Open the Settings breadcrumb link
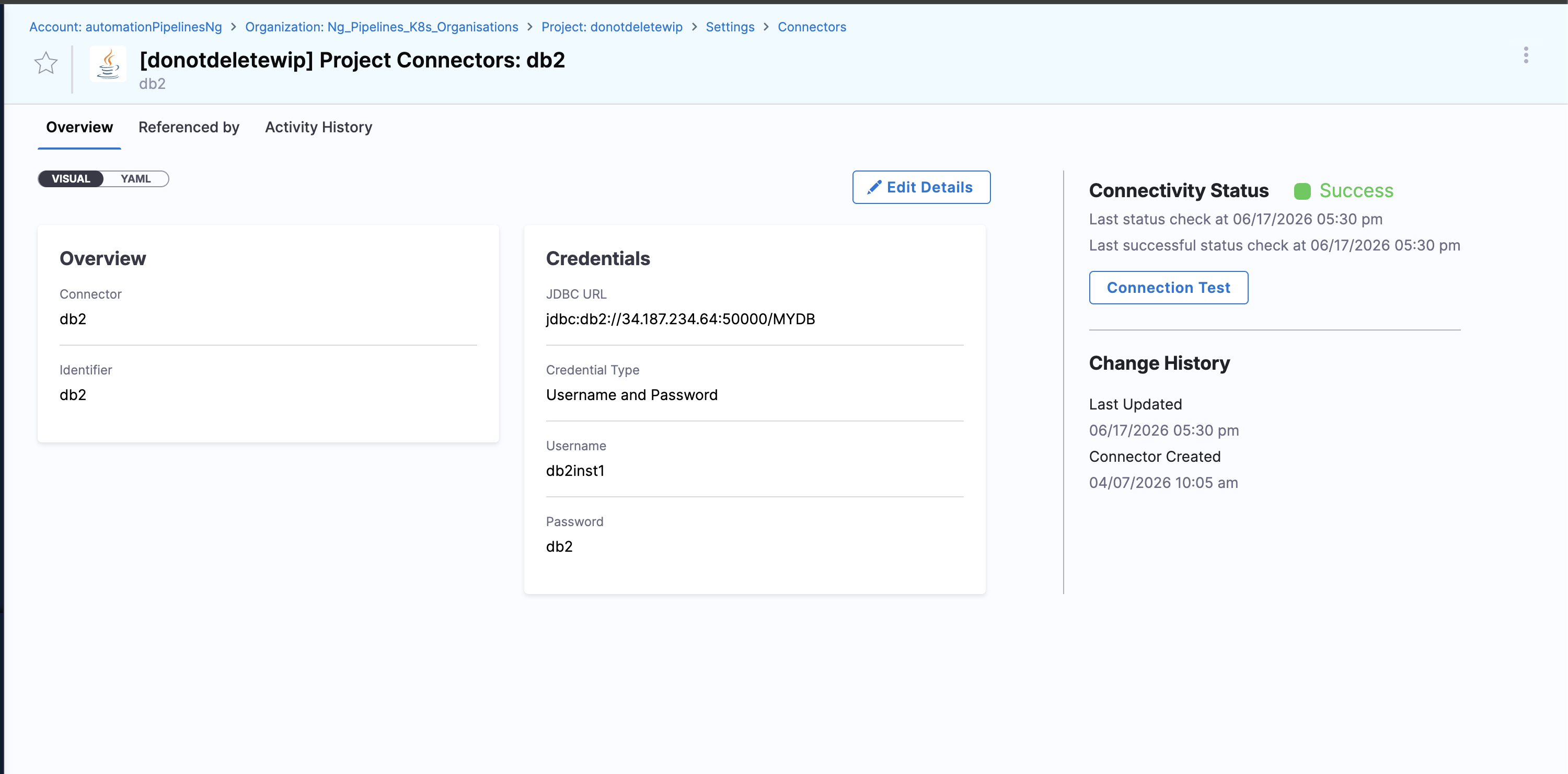Viewport: 1568px width, 774px height. click(730, 27)
